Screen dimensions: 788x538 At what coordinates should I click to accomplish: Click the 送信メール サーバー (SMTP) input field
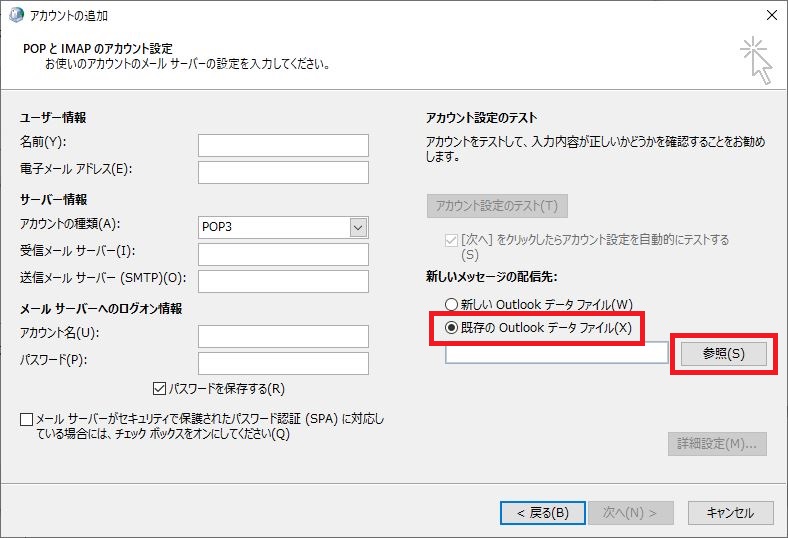[283, 281]
